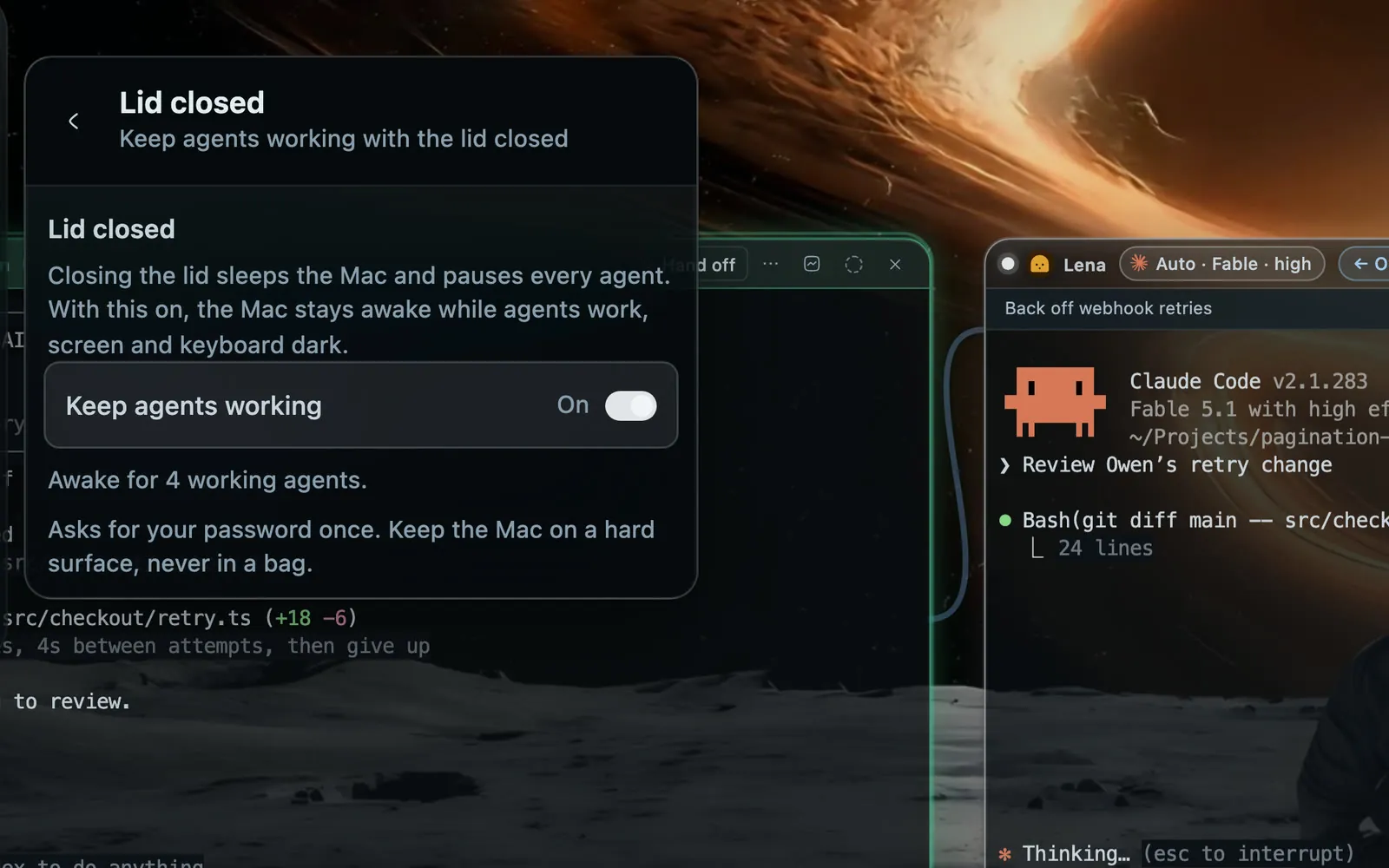
Task: Click the Asks for your password once note
Action: pos(352,547)
